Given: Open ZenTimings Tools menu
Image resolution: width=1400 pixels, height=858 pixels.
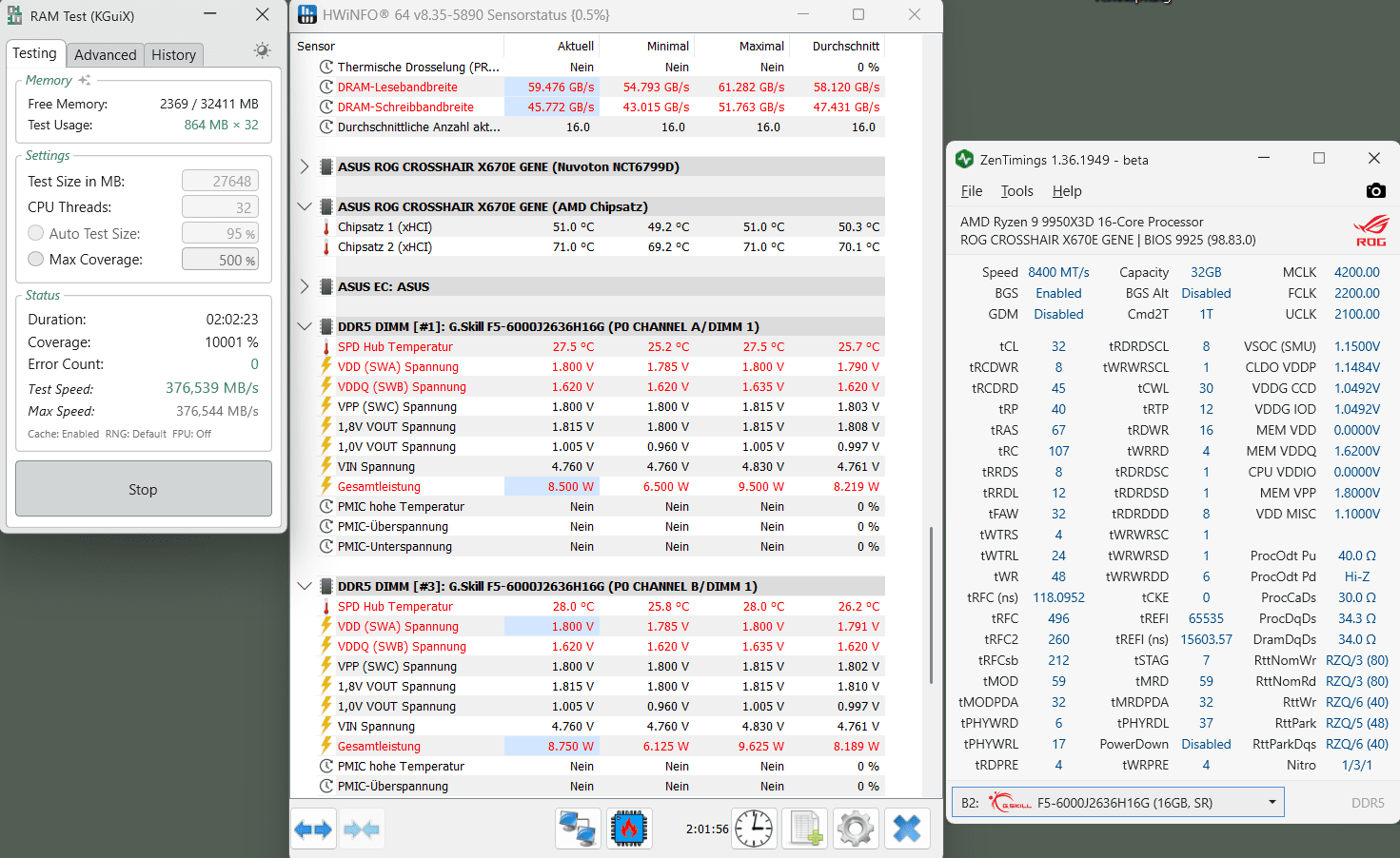Looking at the screenshot, I should click(x=1016, y=190).
